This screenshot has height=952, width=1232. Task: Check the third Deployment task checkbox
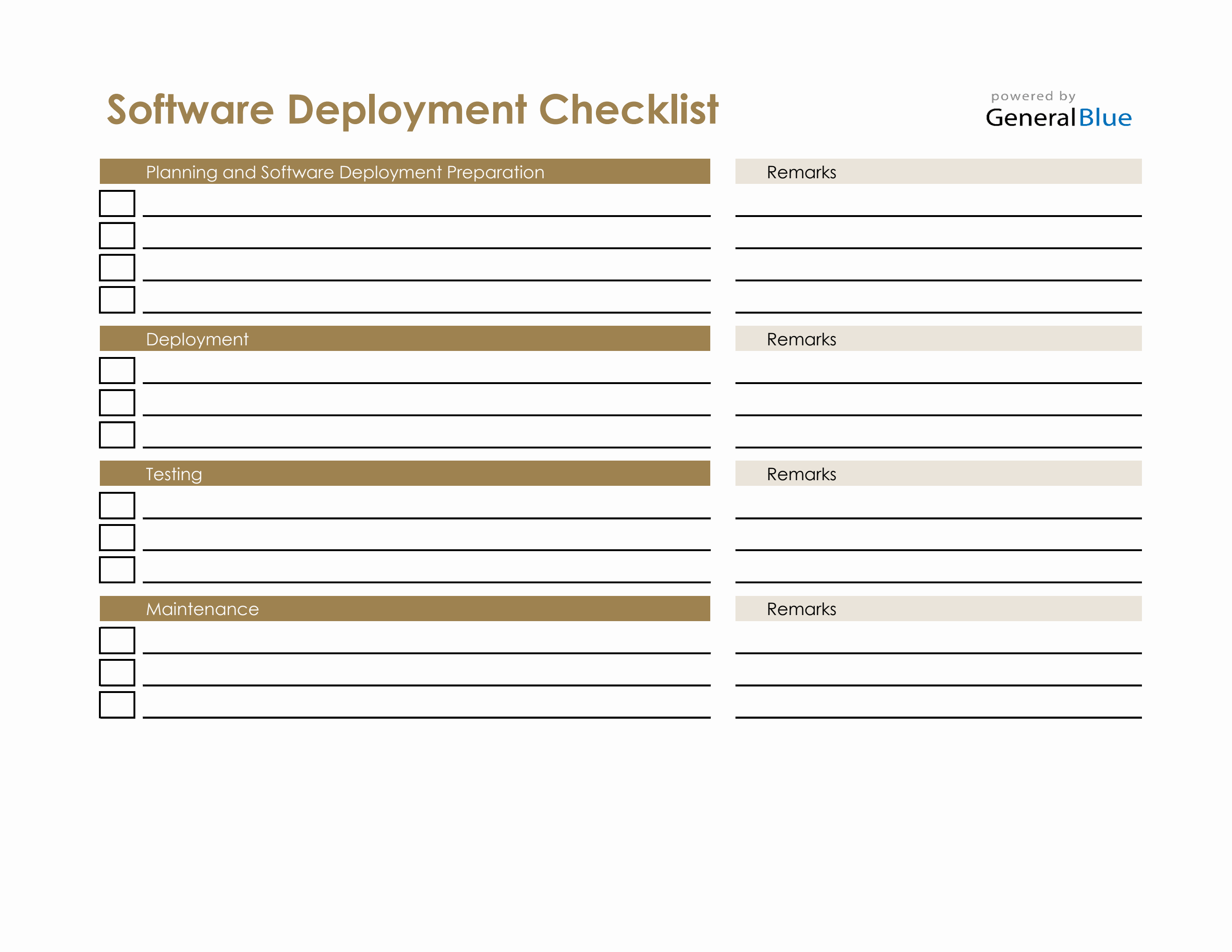click(117, 435)
